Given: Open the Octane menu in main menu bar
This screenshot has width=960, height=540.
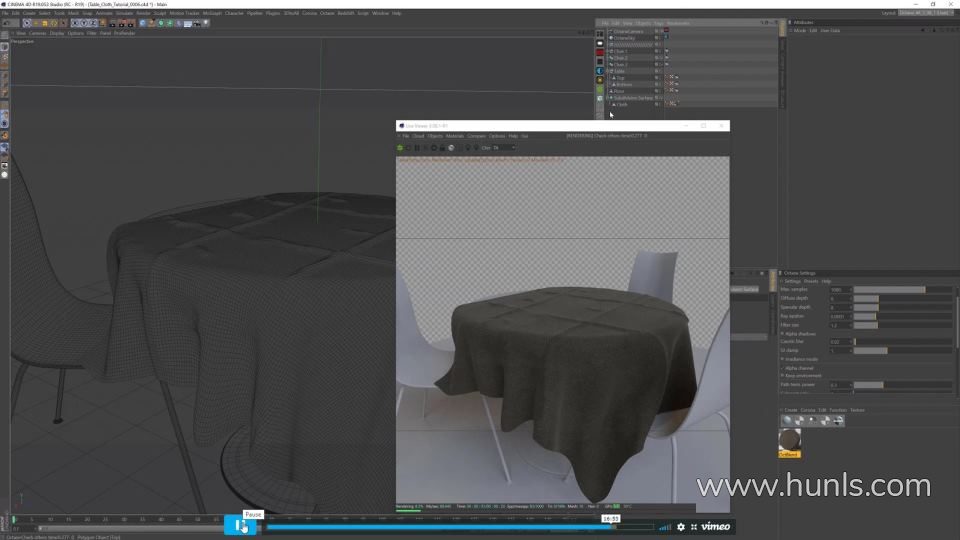Looking at the screenshot, I should (327, 13).
